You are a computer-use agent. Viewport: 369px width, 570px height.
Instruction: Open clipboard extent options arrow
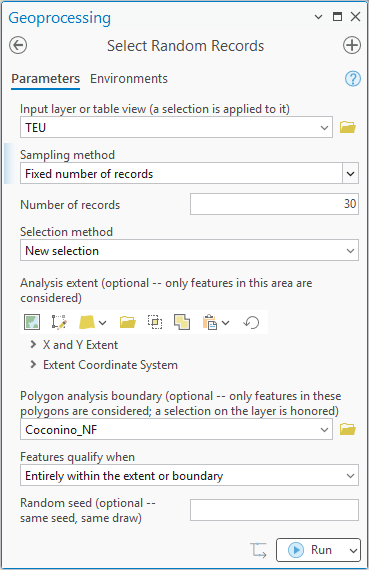point(225,322)
